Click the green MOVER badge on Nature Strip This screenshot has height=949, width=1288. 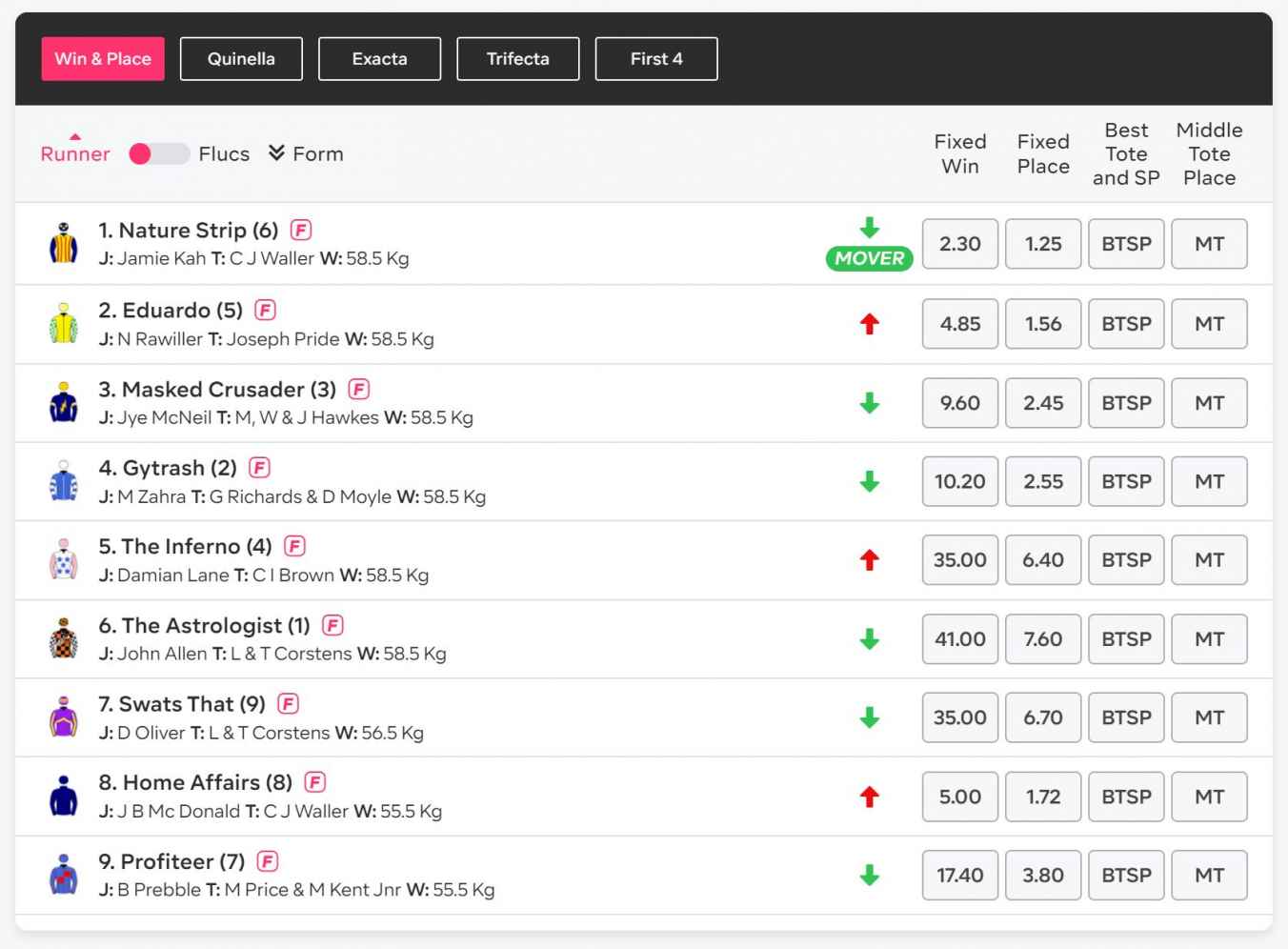pyautogui.click(x=869, y=258)
